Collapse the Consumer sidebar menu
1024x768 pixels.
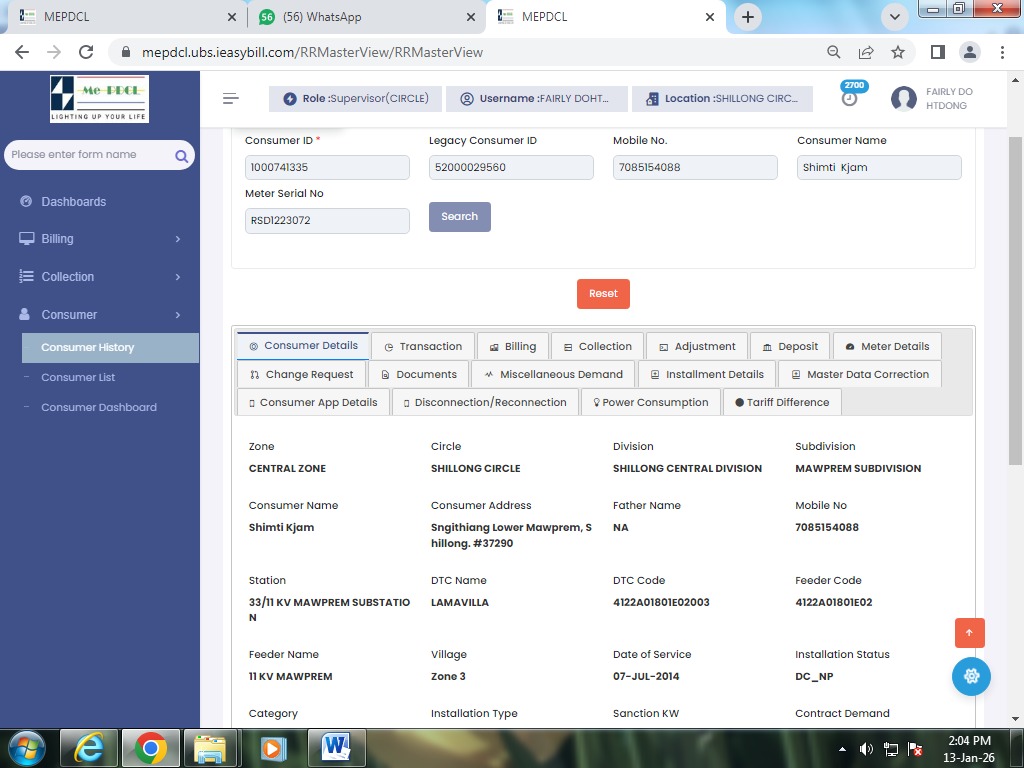point(100,315)
